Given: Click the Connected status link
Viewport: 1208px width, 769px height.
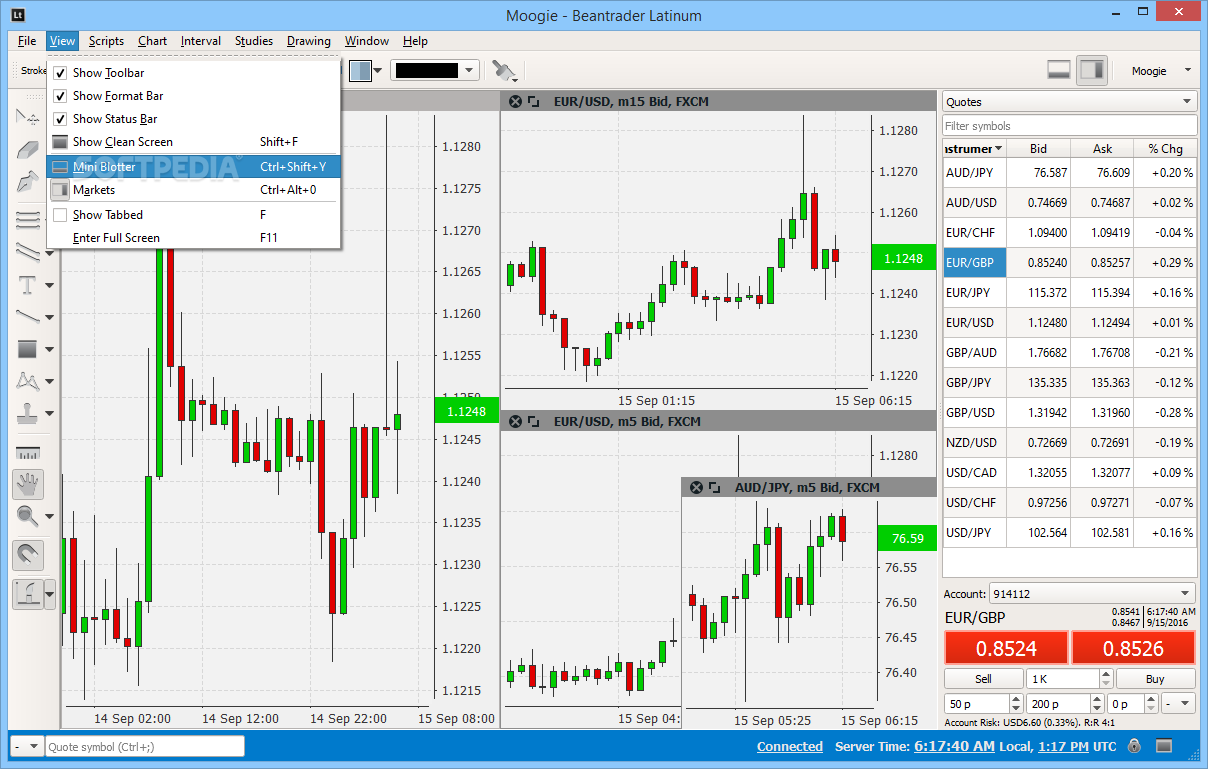Looking at the screenshot, I should click(790, 746).
